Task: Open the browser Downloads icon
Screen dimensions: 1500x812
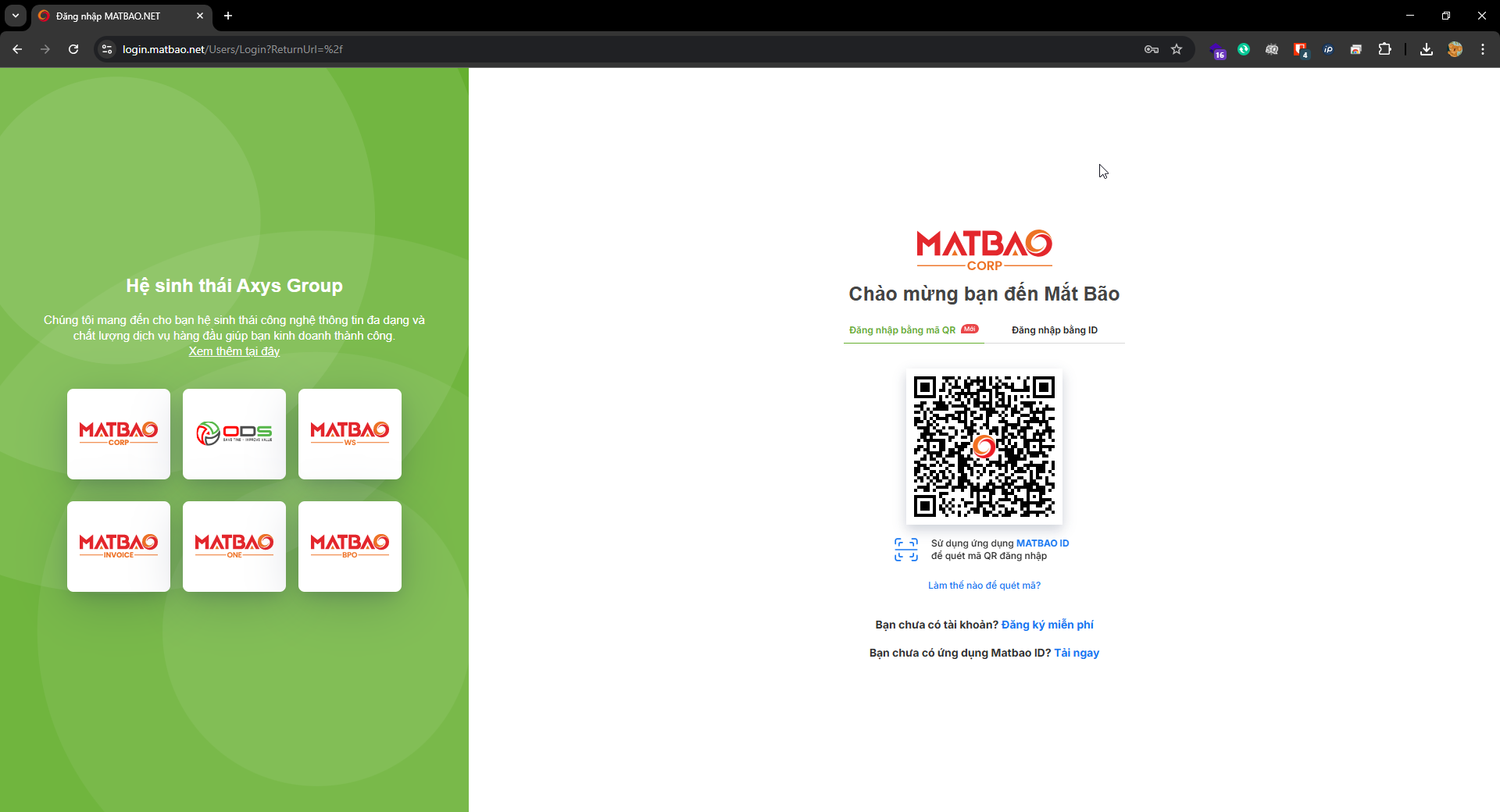Action: pyautogui.click(x=1426, y=49)
